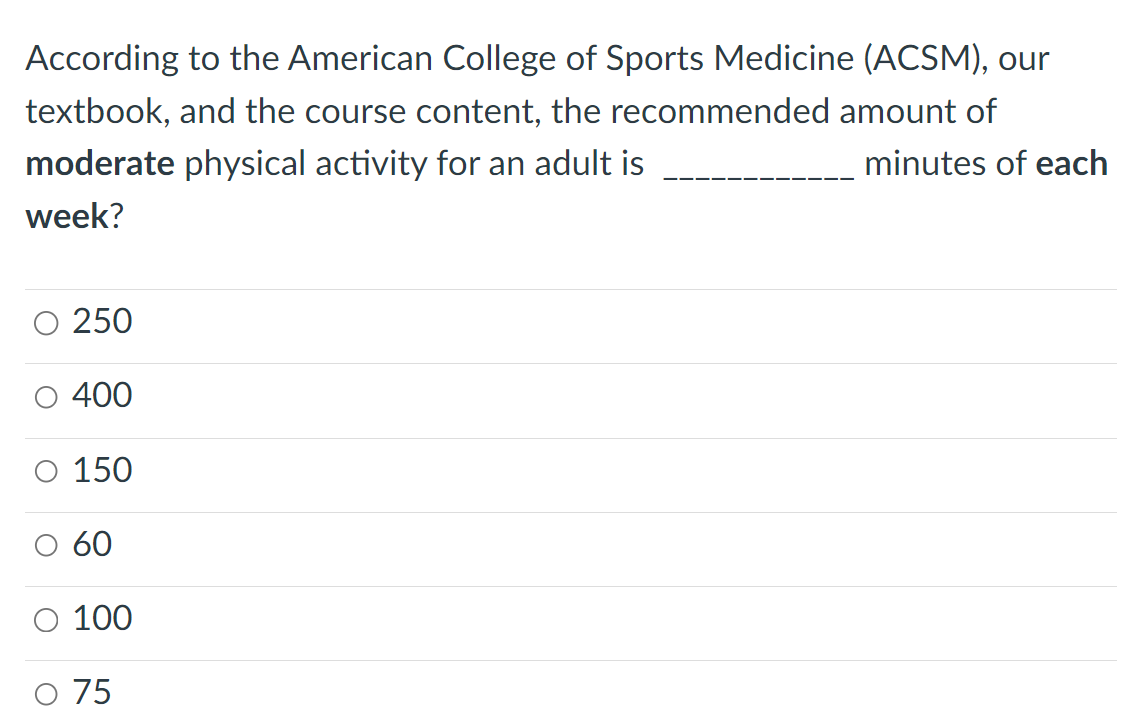Click the '100' answer label text
Screen dimensions: 1124x724
(103, 618)
